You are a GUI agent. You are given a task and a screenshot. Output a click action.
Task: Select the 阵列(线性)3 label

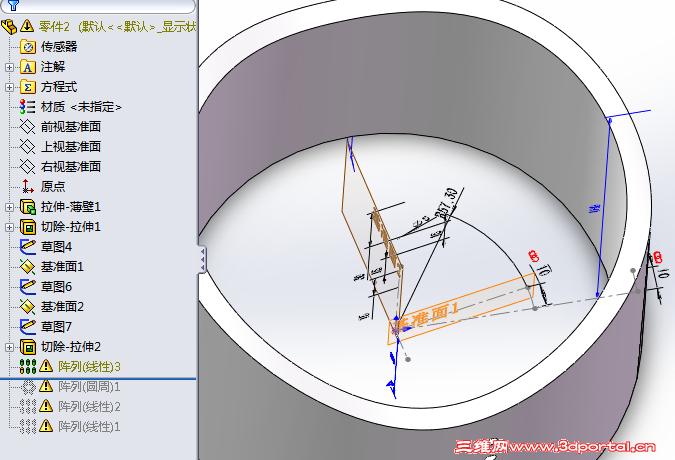point(90,367)
